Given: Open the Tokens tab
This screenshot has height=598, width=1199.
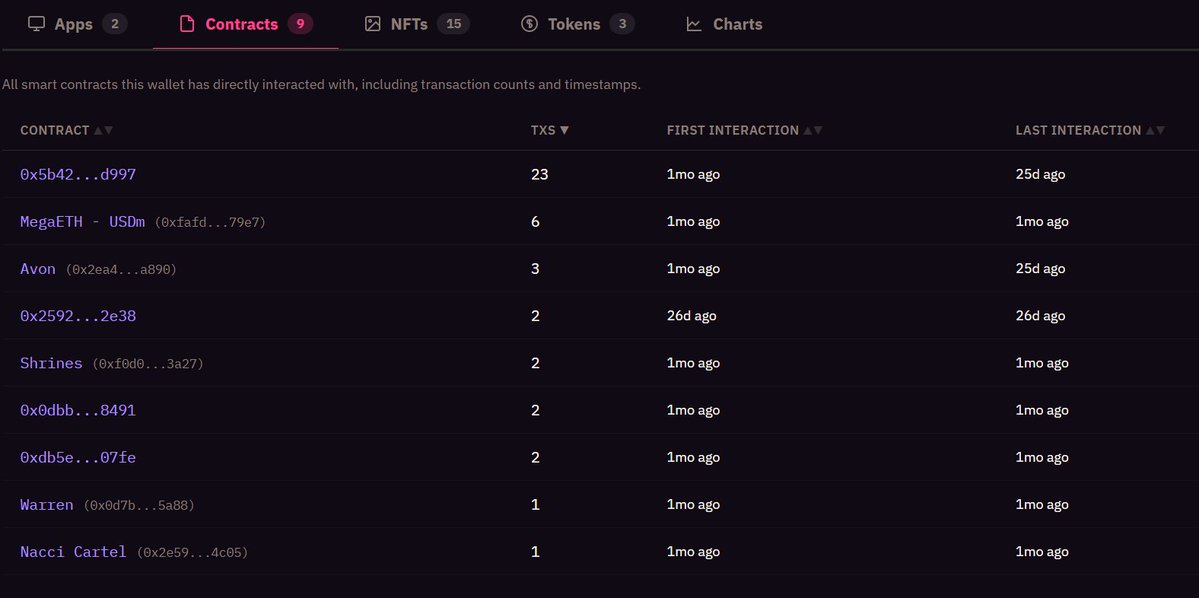Looking at the screenshot, I should click(x=574, y=24).
